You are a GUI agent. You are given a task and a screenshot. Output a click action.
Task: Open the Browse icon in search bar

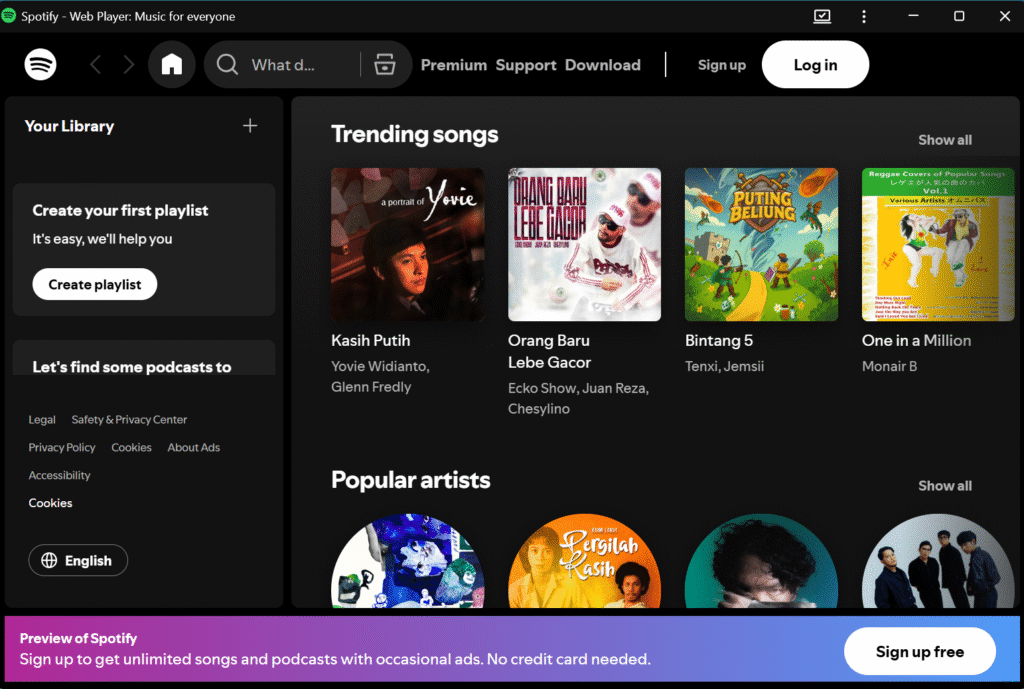click(x=385, y=65)
